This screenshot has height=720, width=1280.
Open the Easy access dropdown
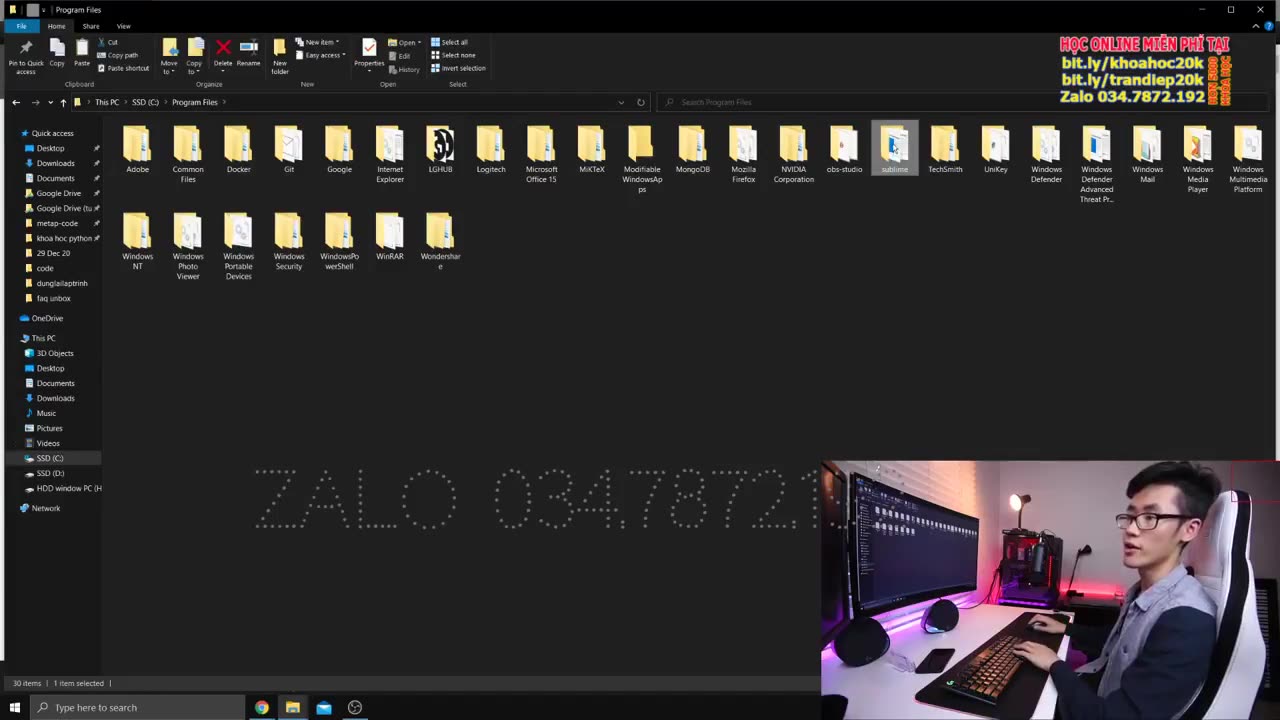[x=320, y=55]
